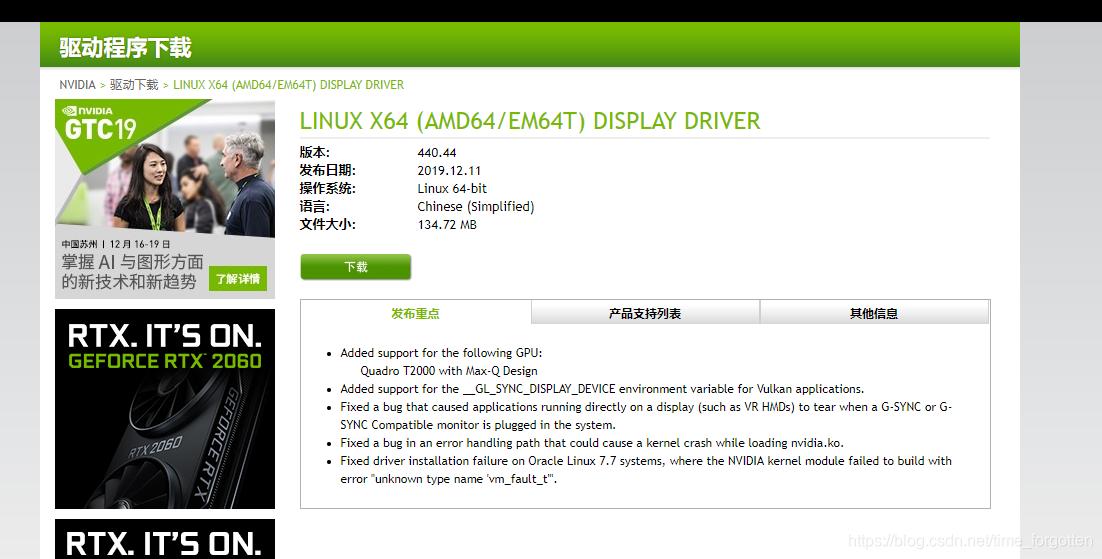Open the GeForce RTX 2060 advertisement
This screenshot has width=1102, height=559.
tap(165, 409)
